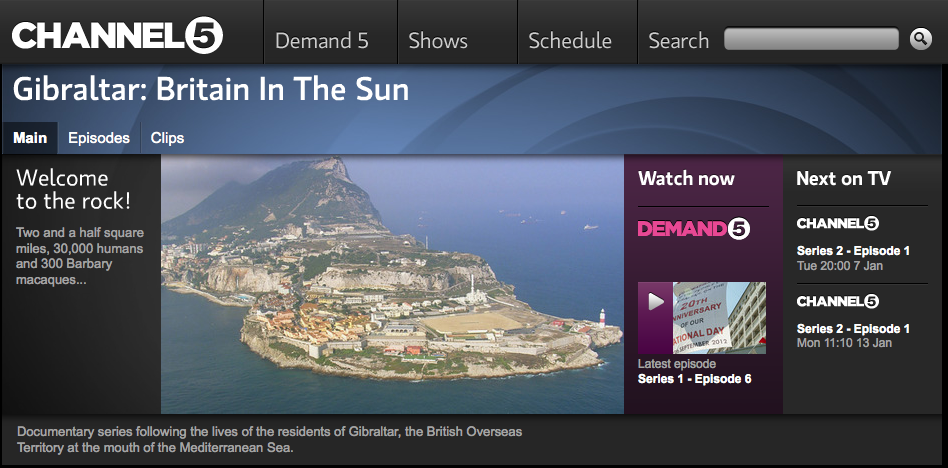This screenshot has height=468, width=948.
Task: Click Channel 5 logo above Mon 11:10 listing
Action: [x=838, y=301]
